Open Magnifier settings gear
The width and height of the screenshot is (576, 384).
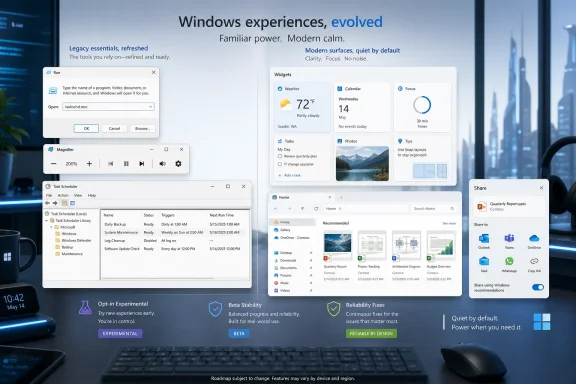(178, 164)
